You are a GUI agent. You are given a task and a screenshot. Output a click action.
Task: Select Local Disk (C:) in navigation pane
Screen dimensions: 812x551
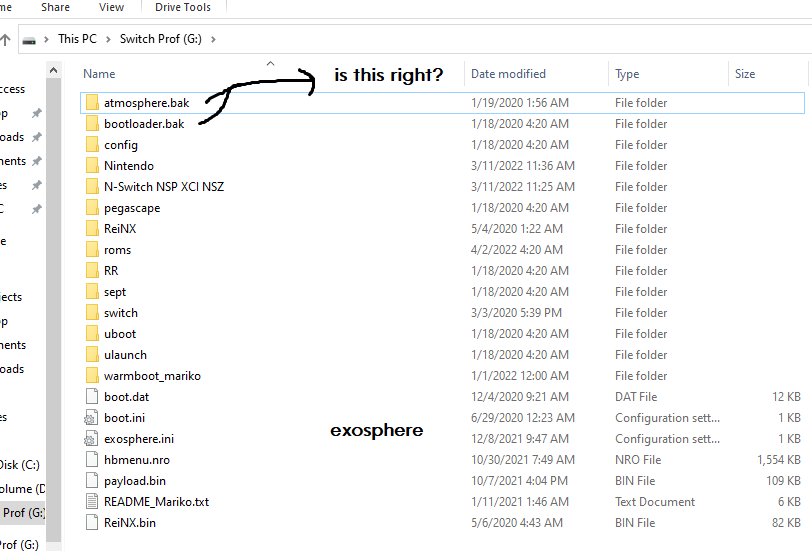20,465
